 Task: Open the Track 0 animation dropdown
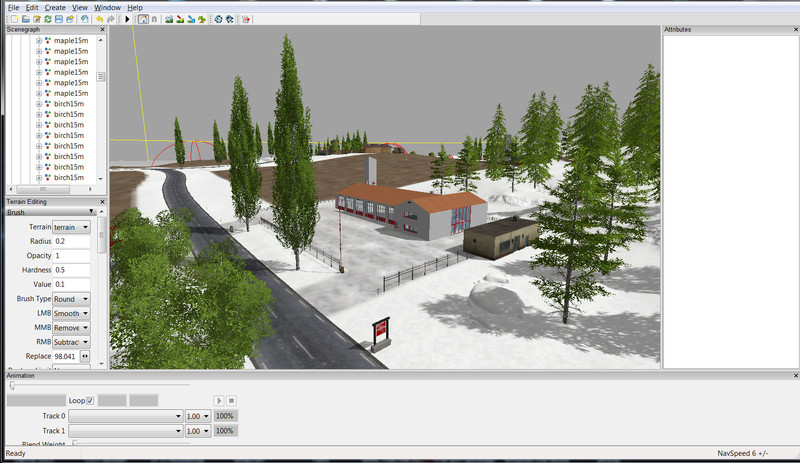(125, 416)
